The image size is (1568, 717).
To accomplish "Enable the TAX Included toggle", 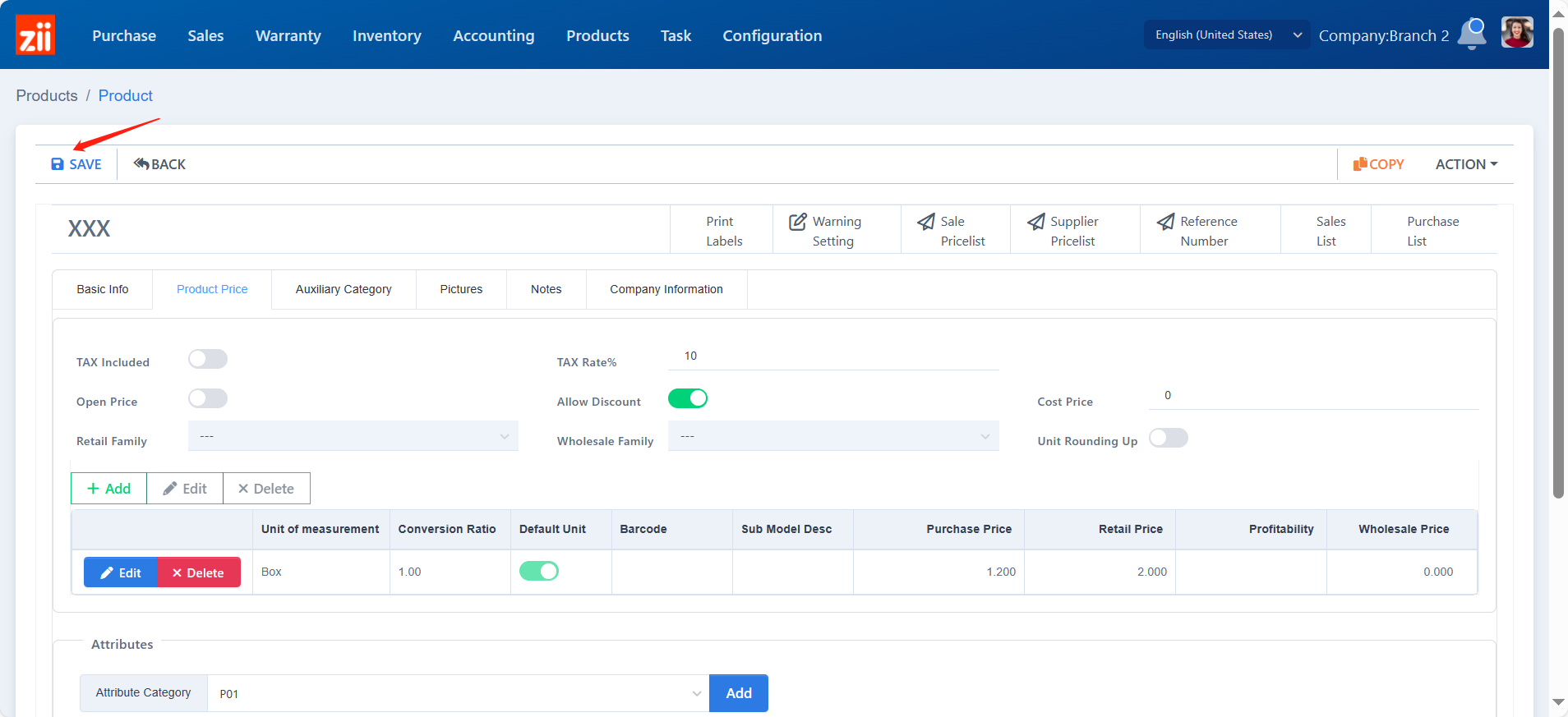I will click(207, 359).
